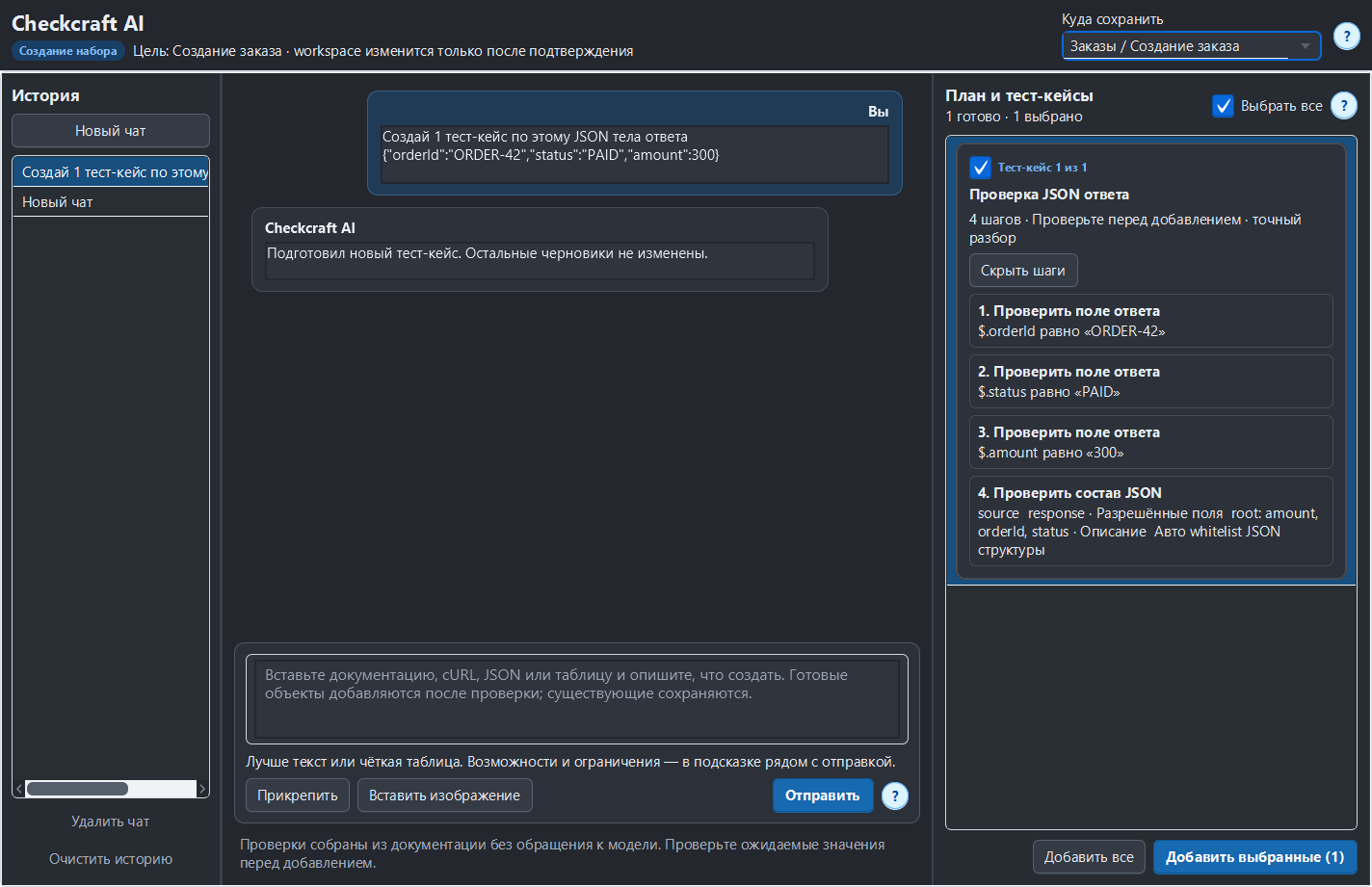Click step 4 Проверить состав JSON
The image size is (1372, 887).
click(x=1151, y=521)
